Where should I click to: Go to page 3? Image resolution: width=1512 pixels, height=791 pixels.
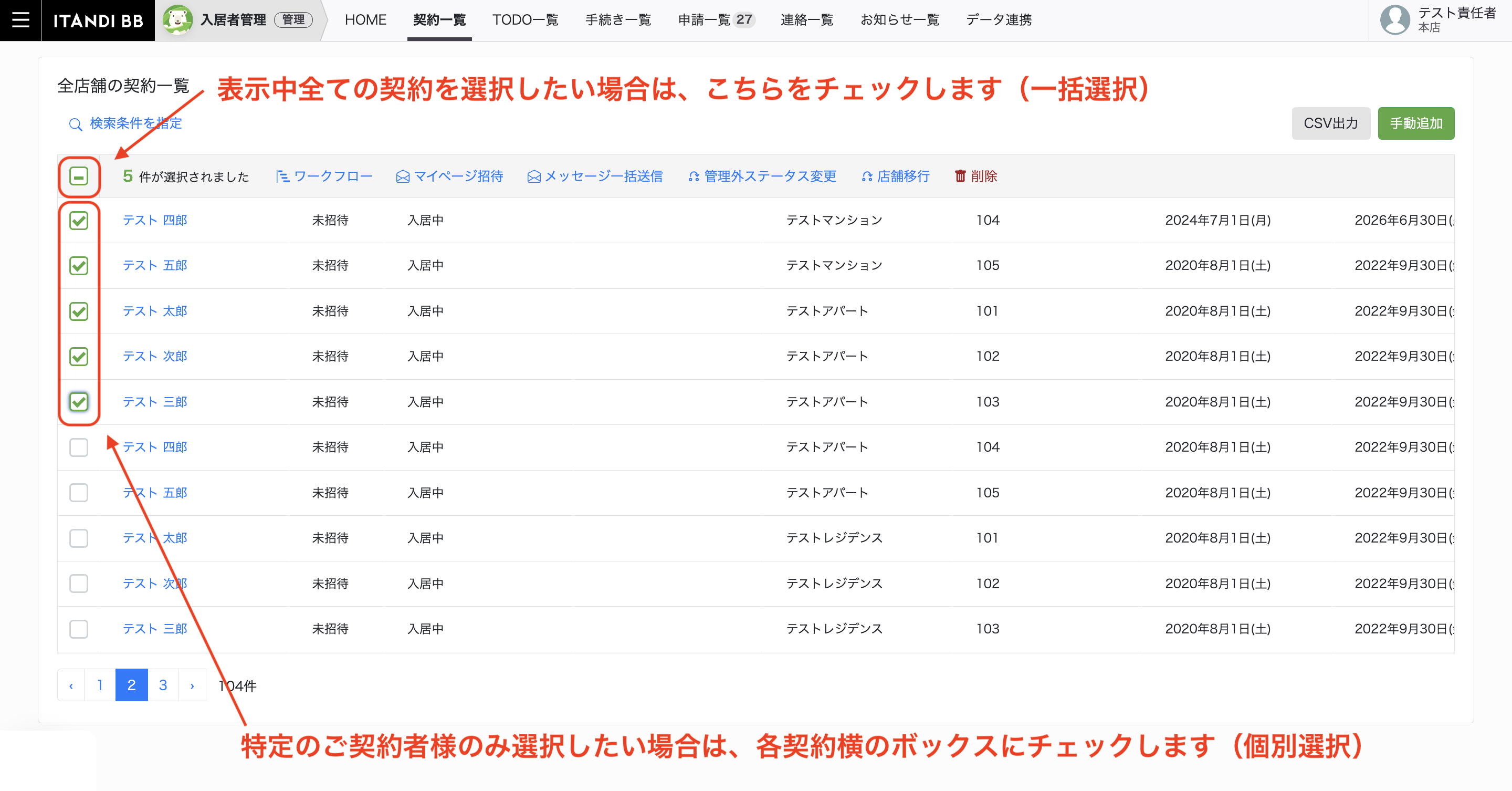coord(163,685)
